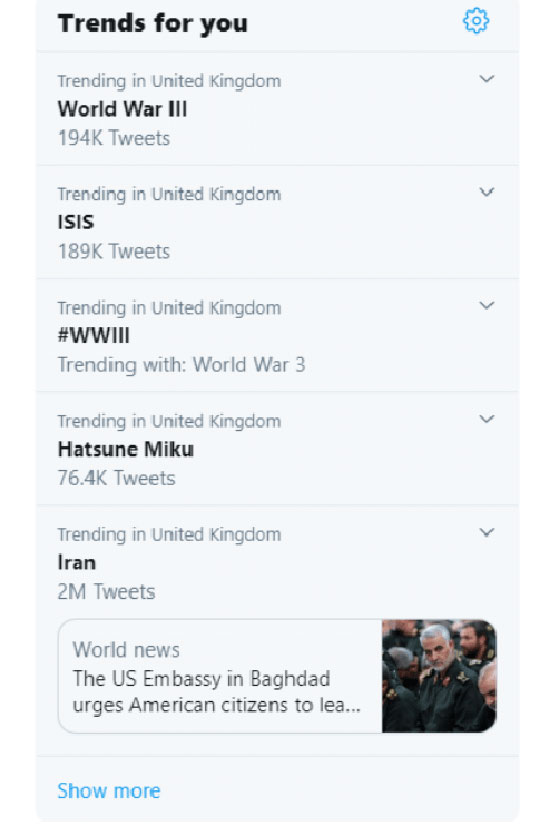560x825 pixels.
Task: Open the Iran trending topic title
Action: [x=77, y=562]
